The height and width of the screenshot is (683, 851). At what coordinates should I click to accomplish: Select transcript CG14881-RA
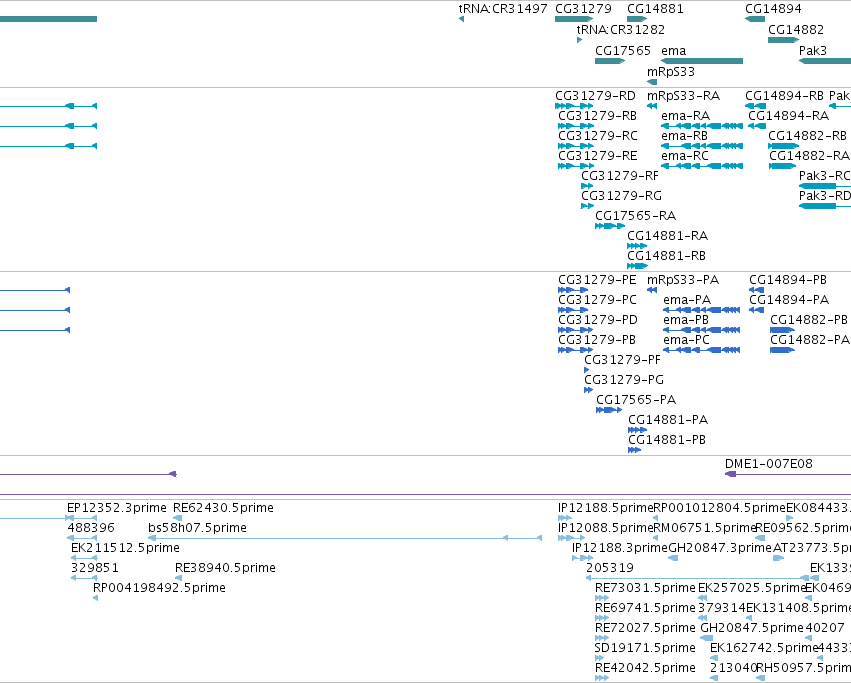667,237
